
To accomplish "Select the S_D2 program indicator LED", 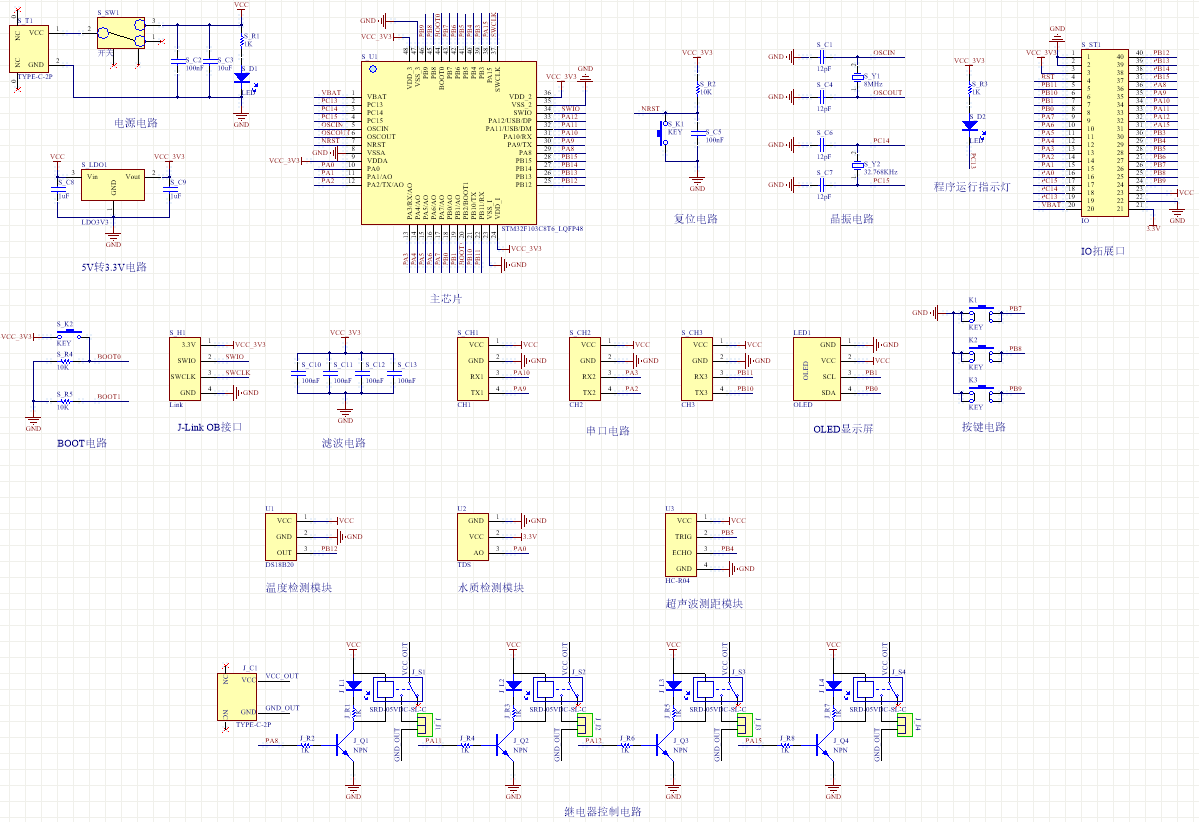I will pyautogui.click(x=969, y=125).
